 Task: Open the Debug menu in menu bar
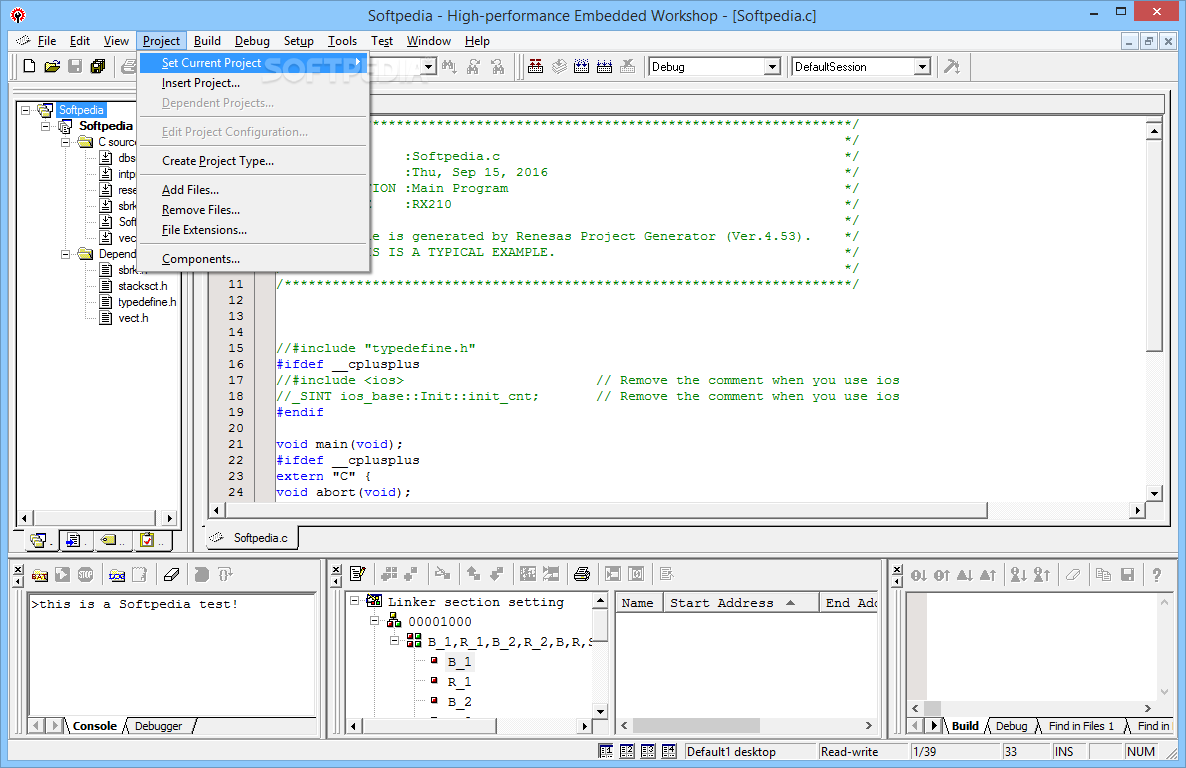tap(252, 41)
